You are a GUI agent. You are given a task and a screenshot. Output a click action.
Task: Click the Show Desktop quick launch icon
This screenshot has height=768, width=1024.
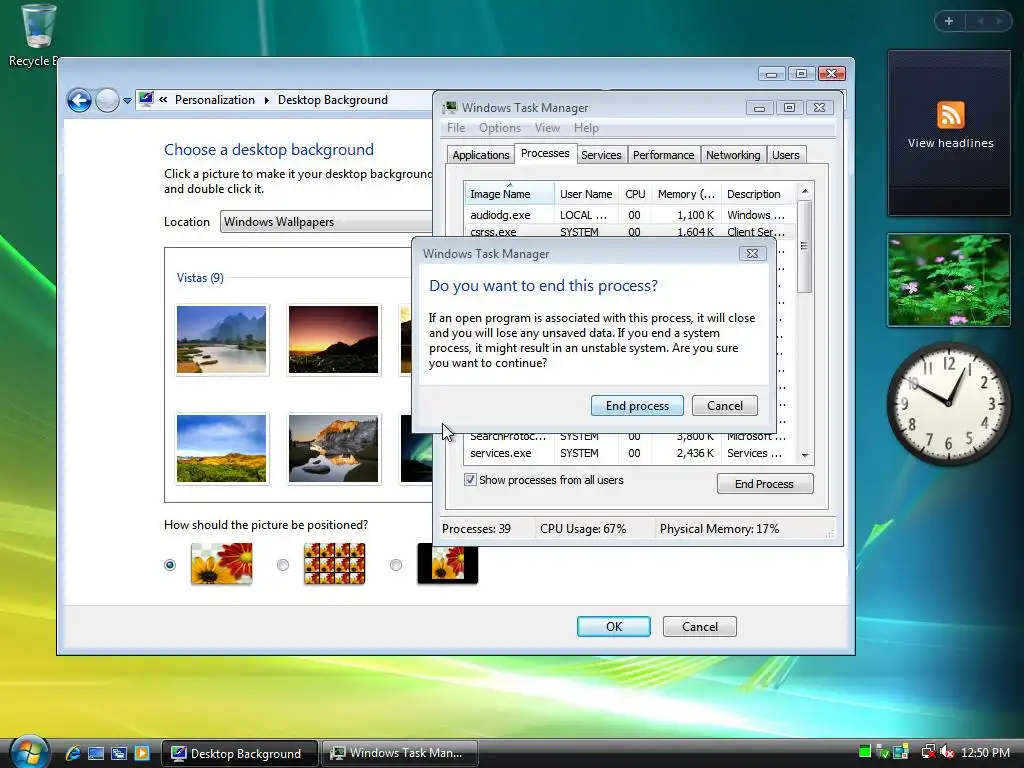tap(96, 753)
